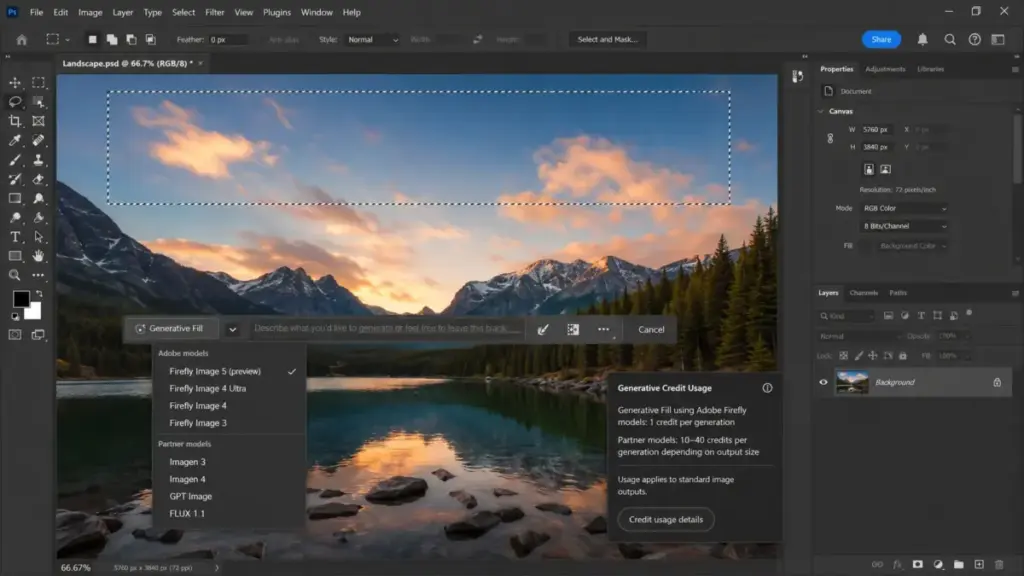The height and width of the screenshot is (576, 1024).
Task: Open the three-dots more options in Generative Fill bar
Action: (x=603, y=330)
